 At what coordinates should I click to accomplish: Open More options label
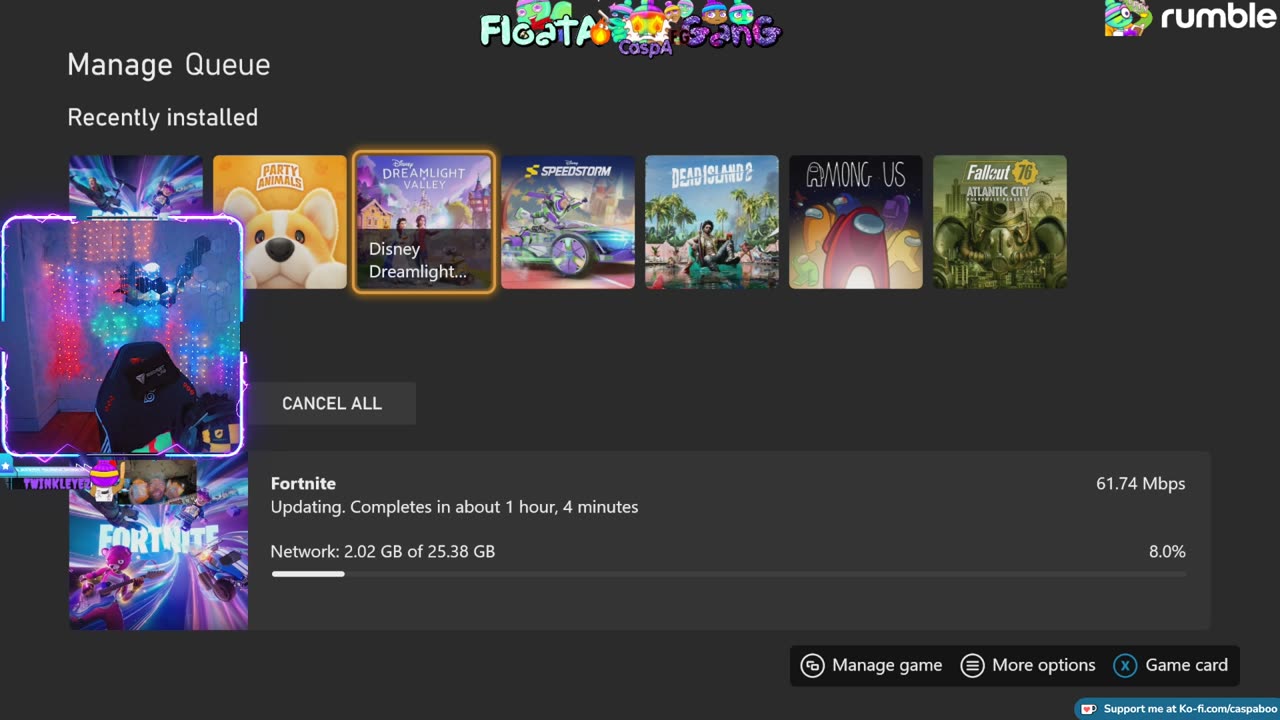tap(1043, 665)
